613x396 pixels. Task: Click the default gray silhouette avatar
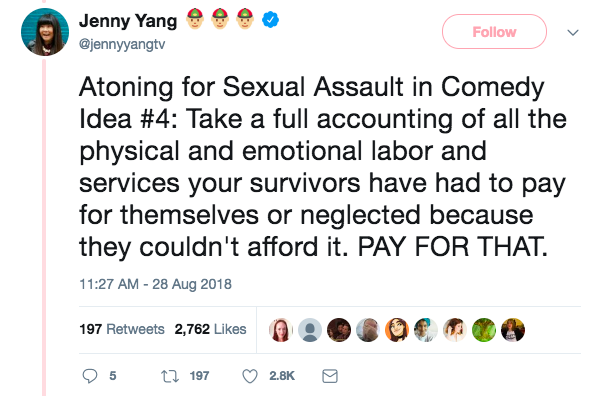310,330
